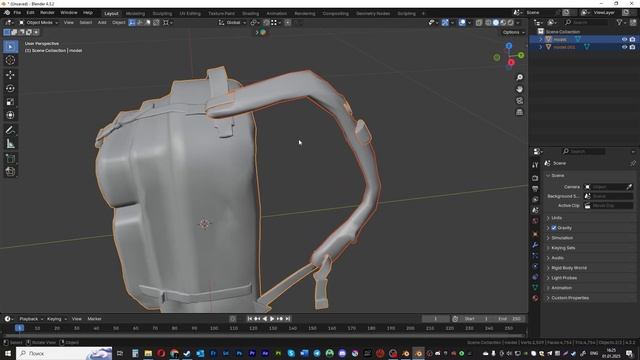The image size is (640, 360).
Task: Open the World properties tab
Action: click(535, 221)
